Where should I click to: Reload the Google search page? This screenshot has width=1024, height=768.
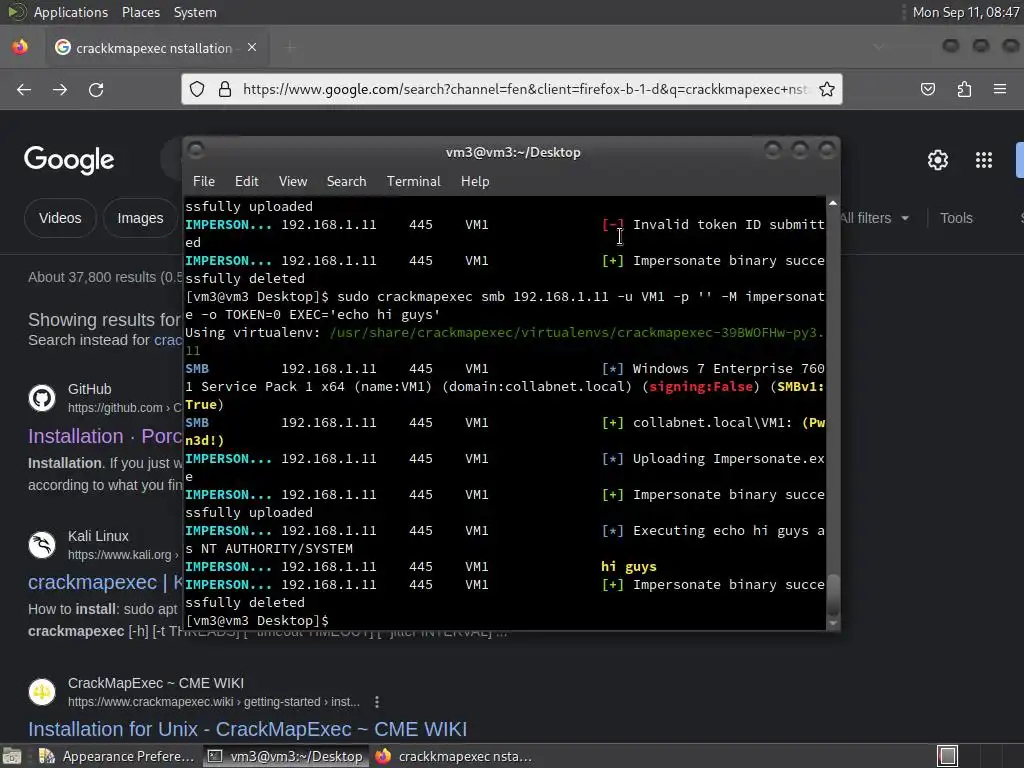point(96,89)
